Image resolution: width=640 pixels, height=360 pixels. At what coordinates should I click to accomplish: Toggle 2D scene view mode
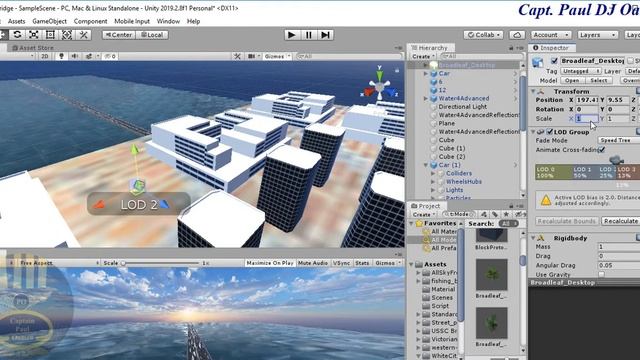click(x=44, y=56)
